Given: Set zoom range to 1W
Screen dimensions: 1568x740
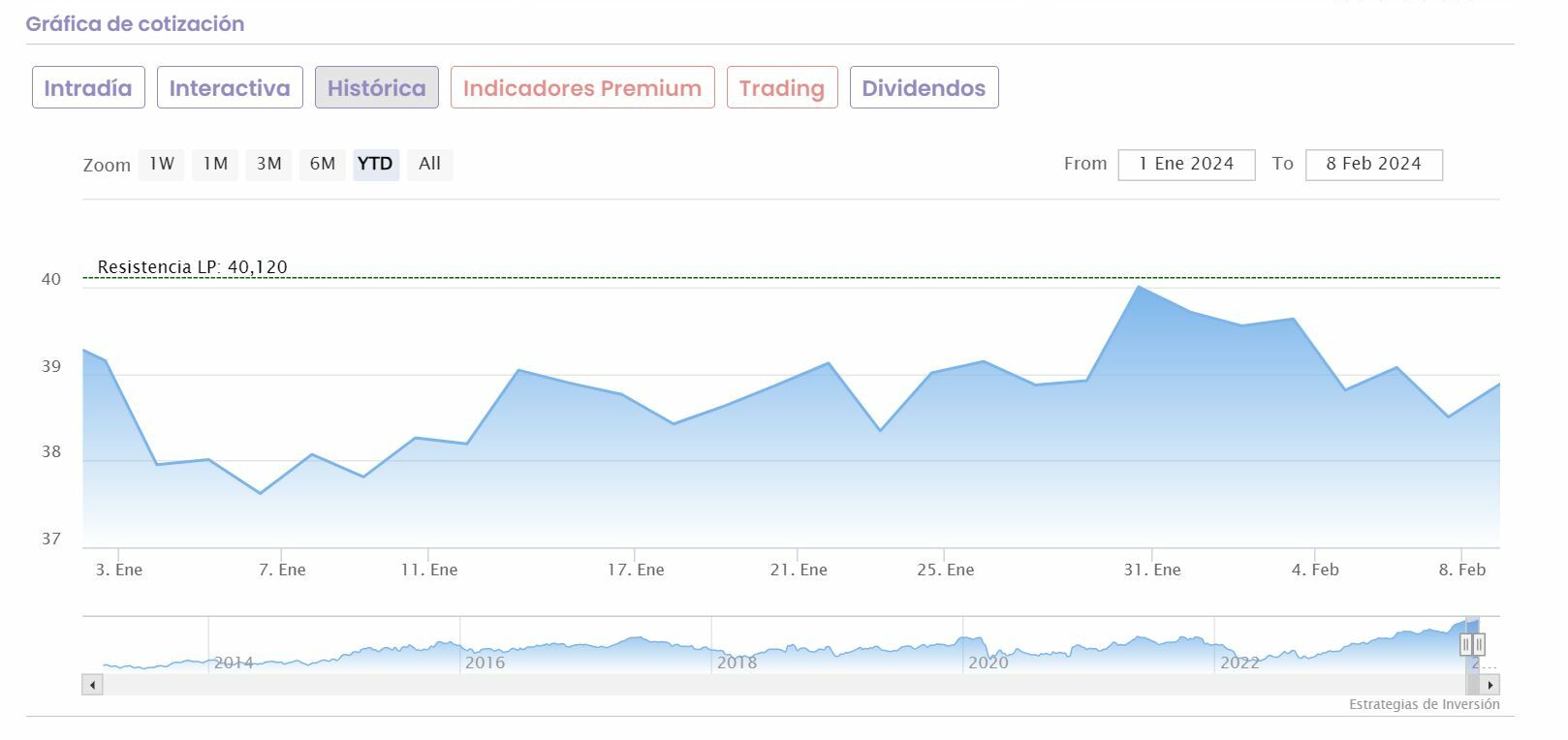Looking at the screenshot, I should (x=161, y=164).
